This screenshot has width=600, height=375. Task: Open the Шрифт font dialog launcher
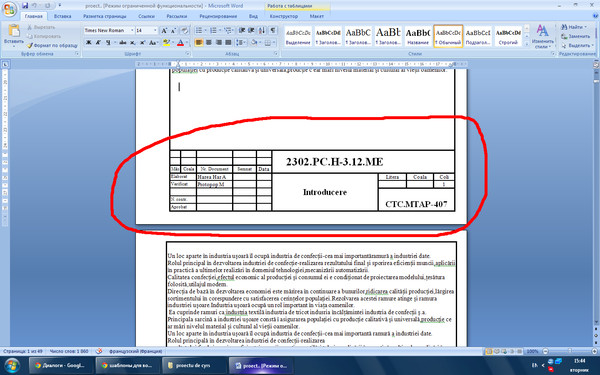coord(187,54)
